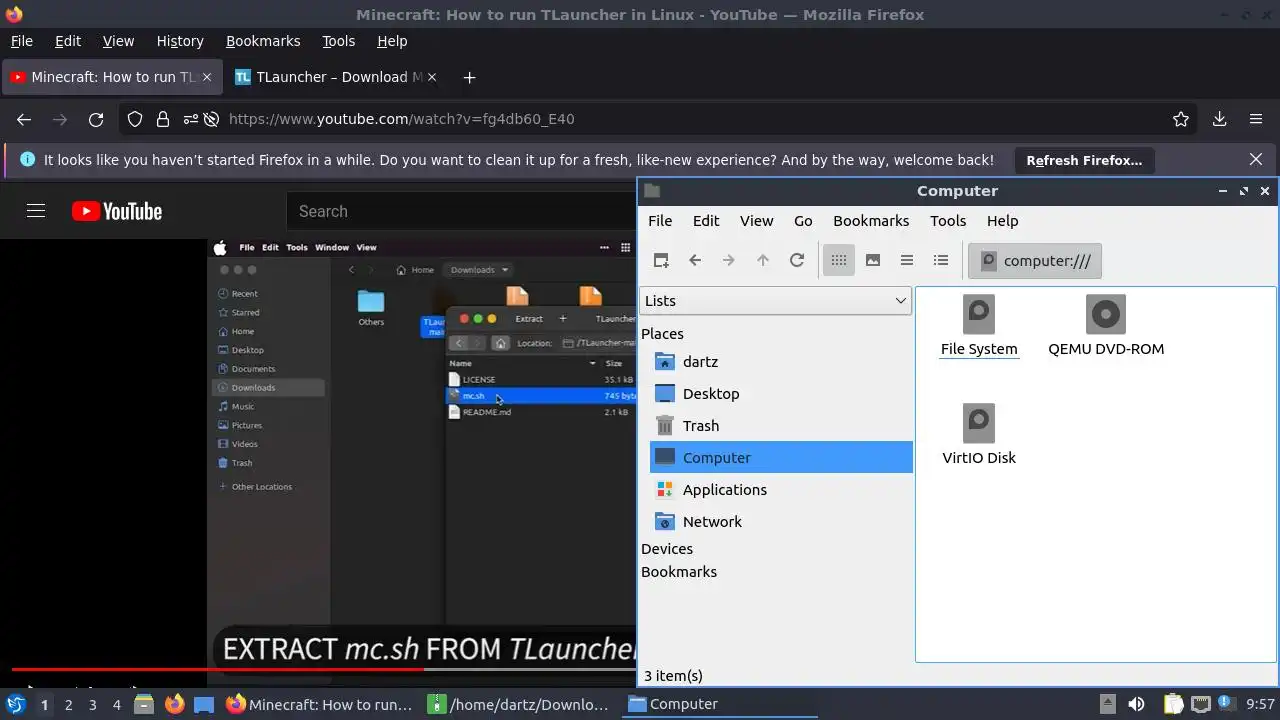Click the computer:/// path button
1280x720 pixels.
point(1035,261)
